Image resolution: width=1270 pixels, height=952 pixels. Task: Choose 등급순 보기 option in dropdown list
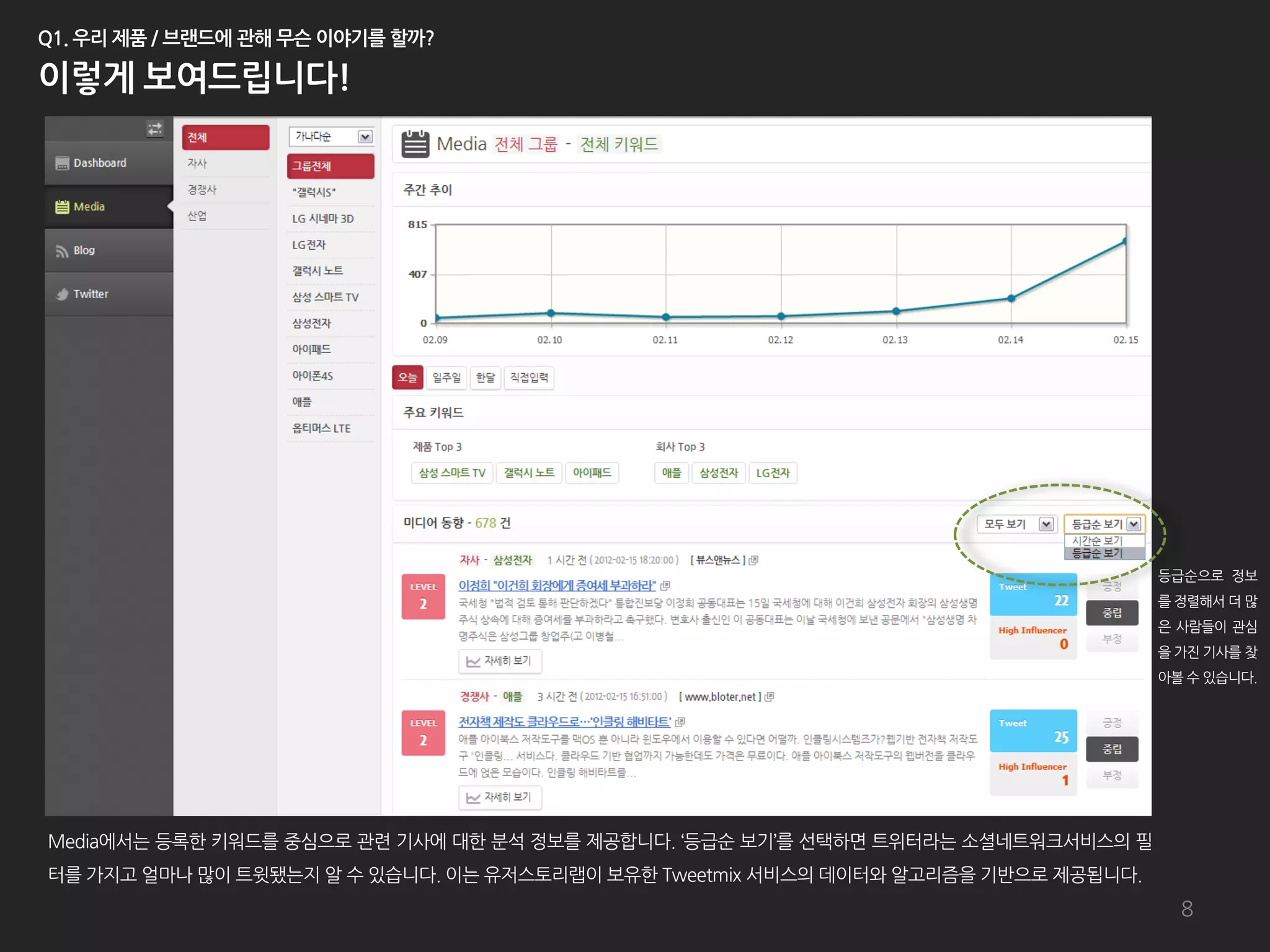(1105, 553)
